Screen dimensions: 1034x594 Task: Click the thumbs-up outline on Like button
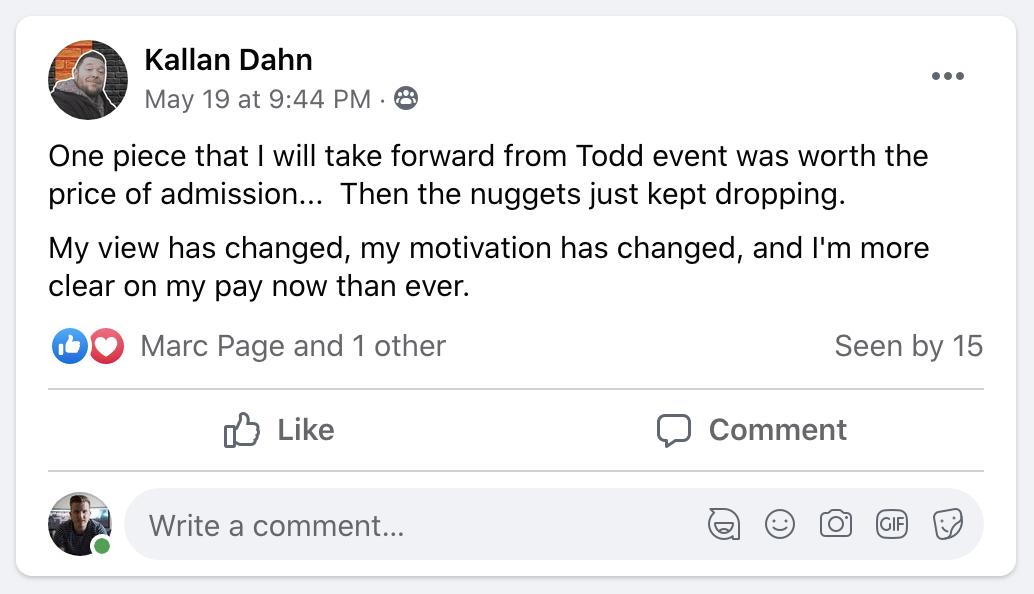tap(241, 430)
